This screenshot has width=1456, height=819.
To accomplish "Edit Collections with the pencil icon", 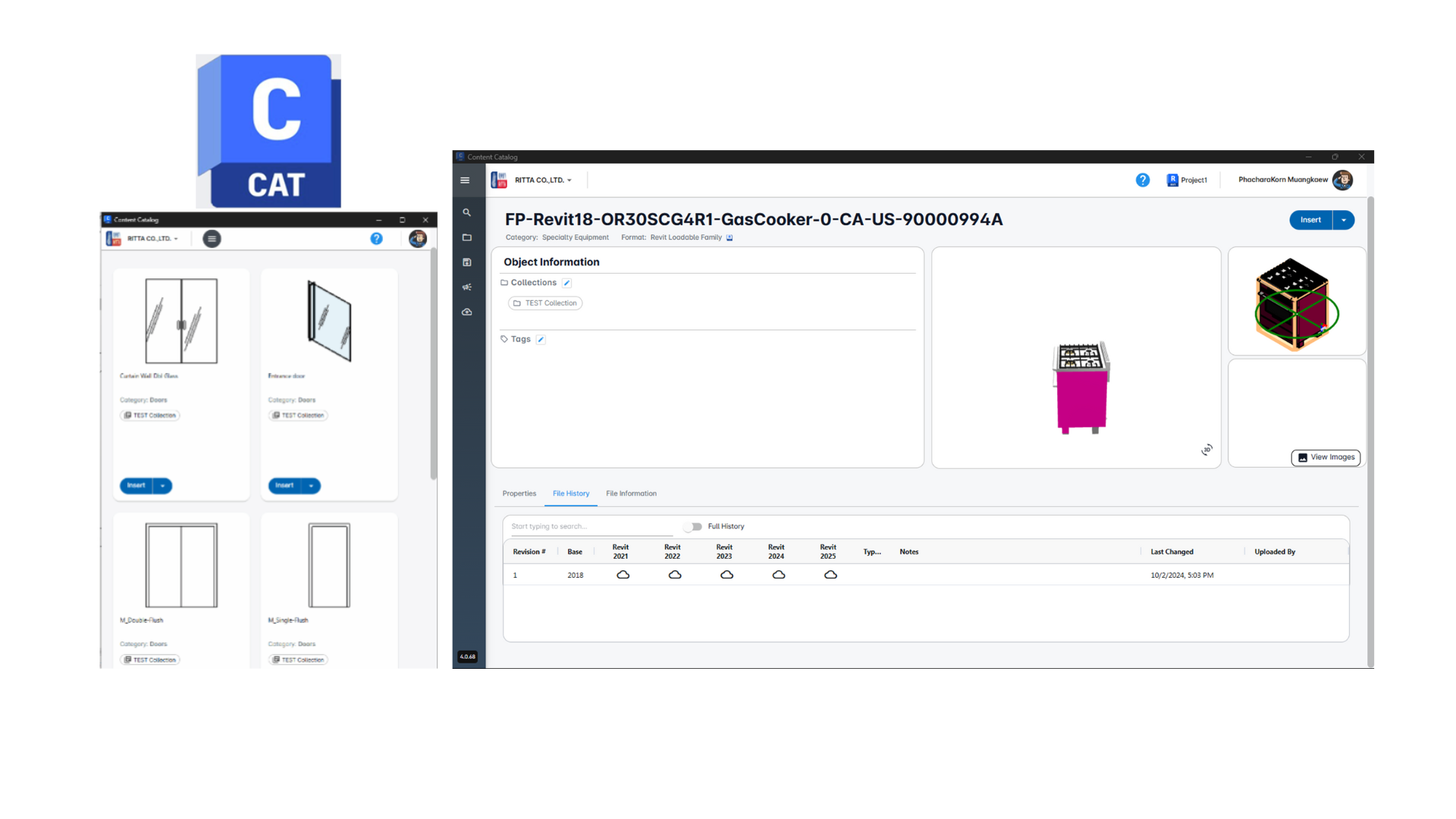I will pyautogui.click(x=566, y=283).
